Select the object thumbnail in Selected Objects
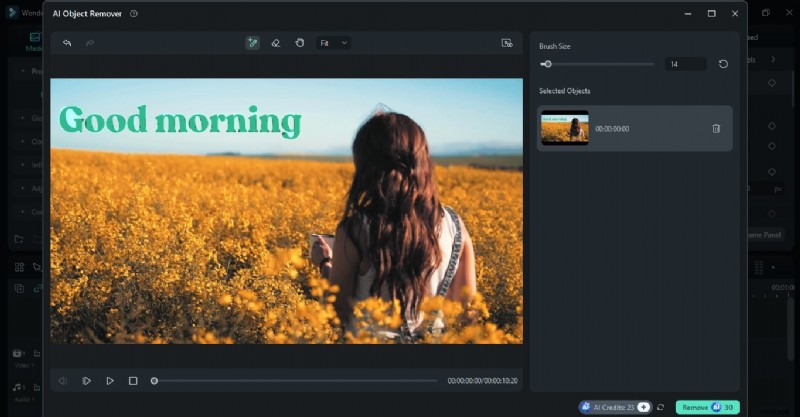The width and height of the screenshot is (800, 417). click(564, 129)
